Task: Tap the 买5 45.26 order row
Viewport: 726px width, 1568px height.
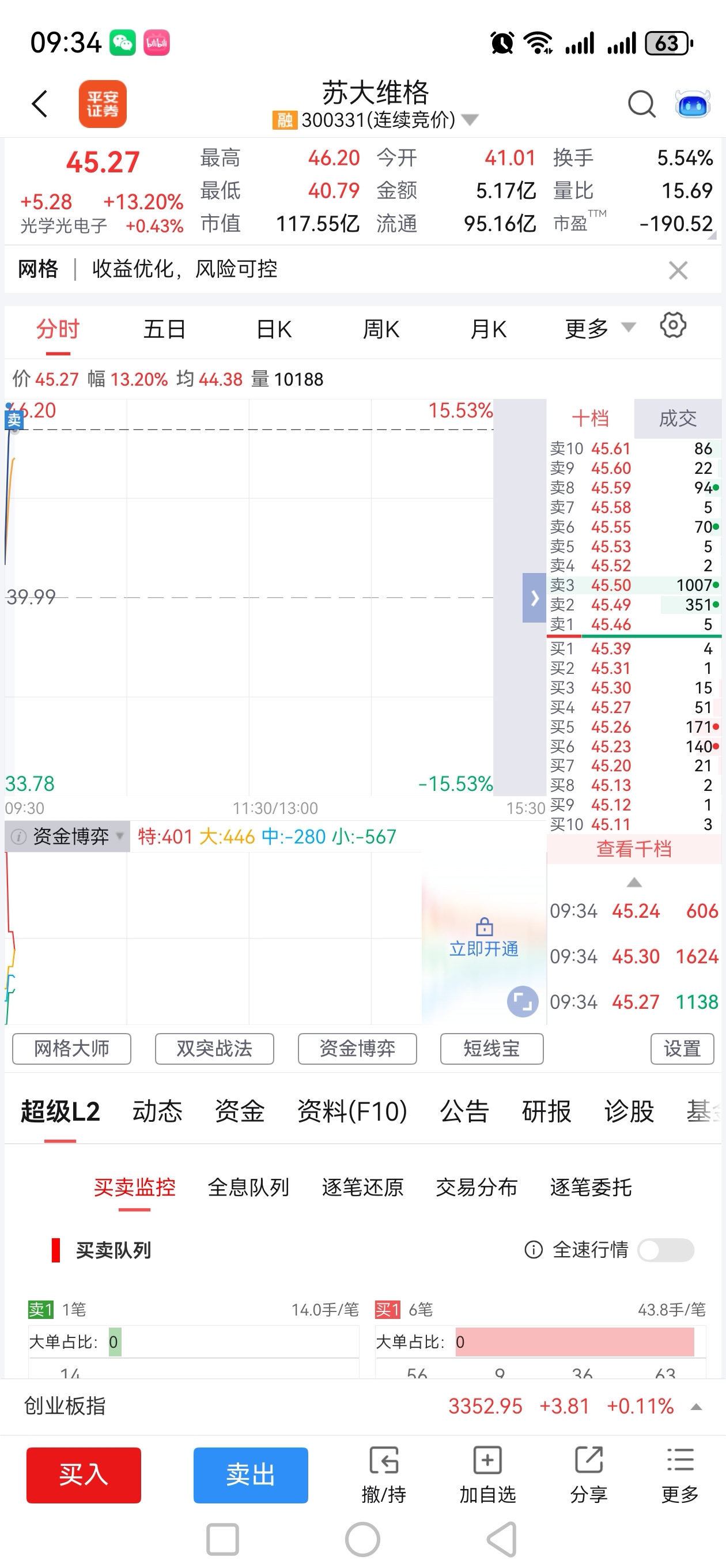Action: [x=634, y=727]
